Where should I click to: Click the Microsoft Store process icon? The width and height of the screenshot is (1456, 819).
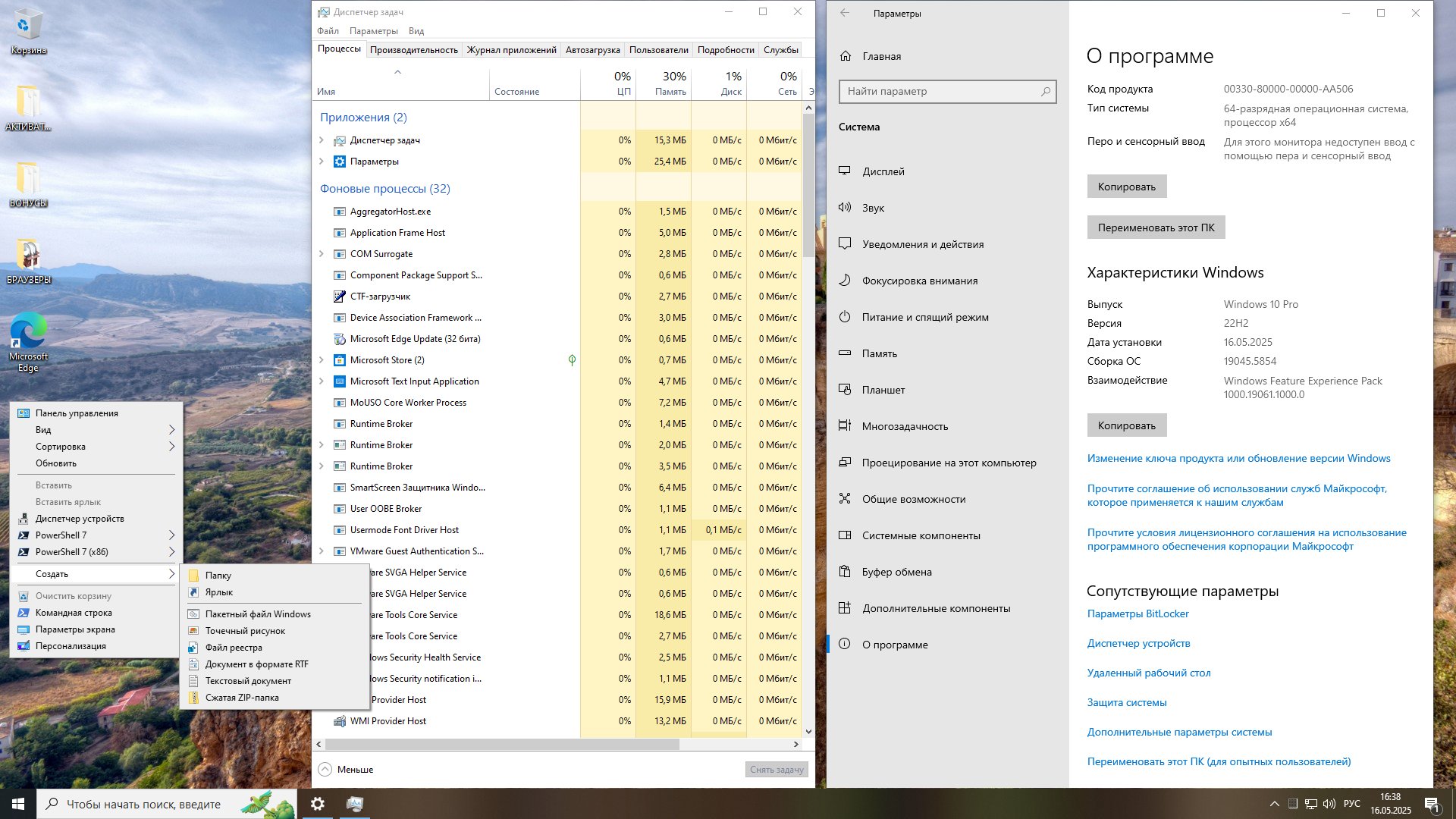click(x=340, y=360)
